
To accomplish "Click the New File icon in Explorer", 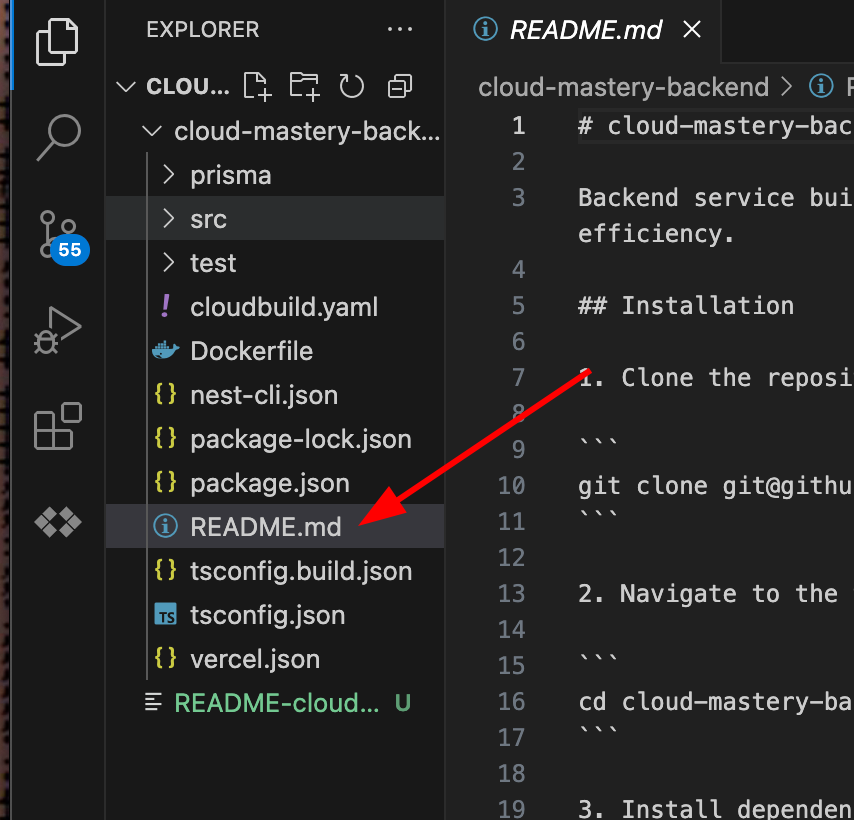I will (x=257, y=86).
